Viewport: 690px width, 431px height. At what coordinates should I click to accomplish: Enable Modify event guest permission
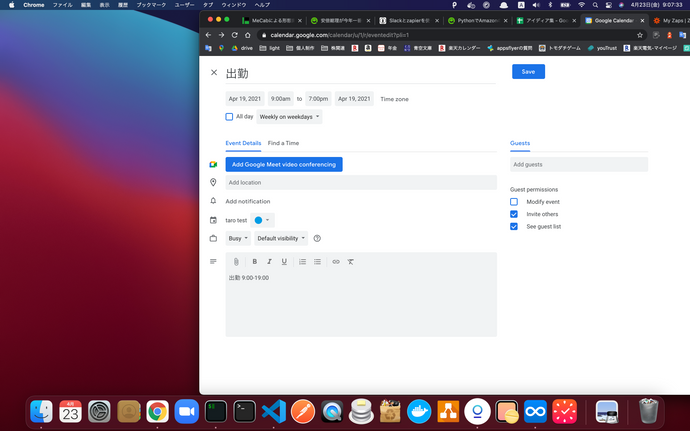(514, 202)
